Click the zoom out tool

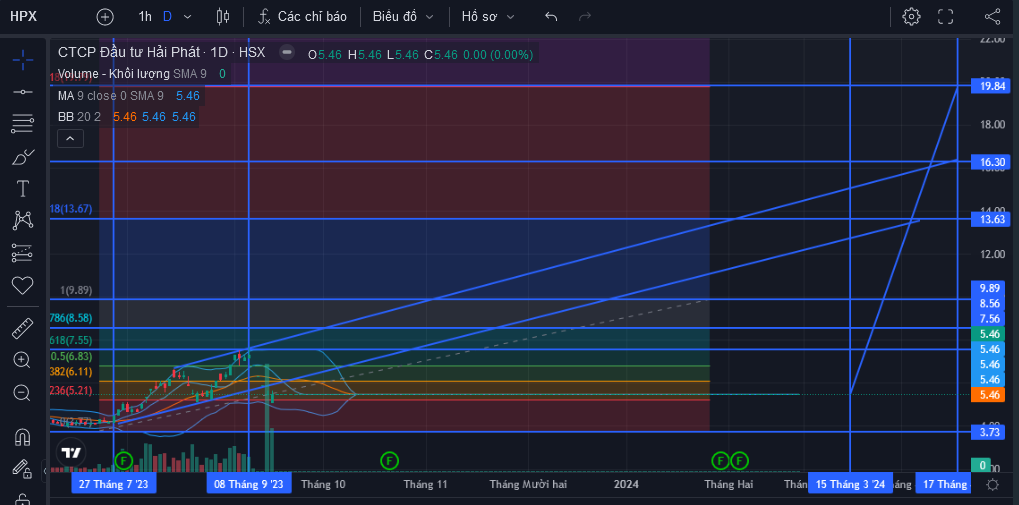point(23,393)
